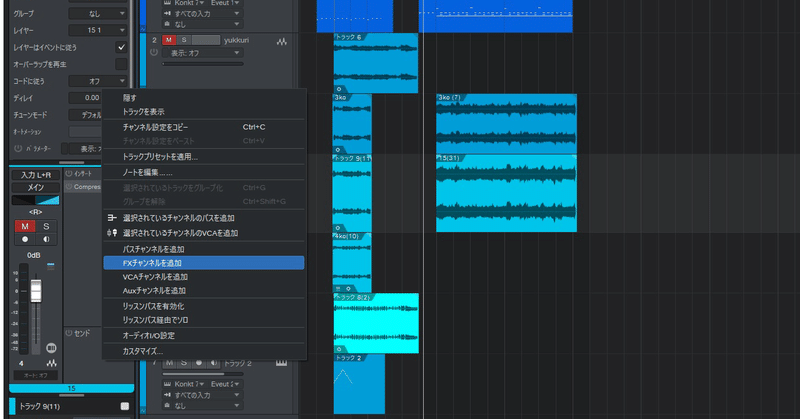This screenshot has width=800, height=419.
Task: Mute the yukkuri track
Action: coord(169,40)
